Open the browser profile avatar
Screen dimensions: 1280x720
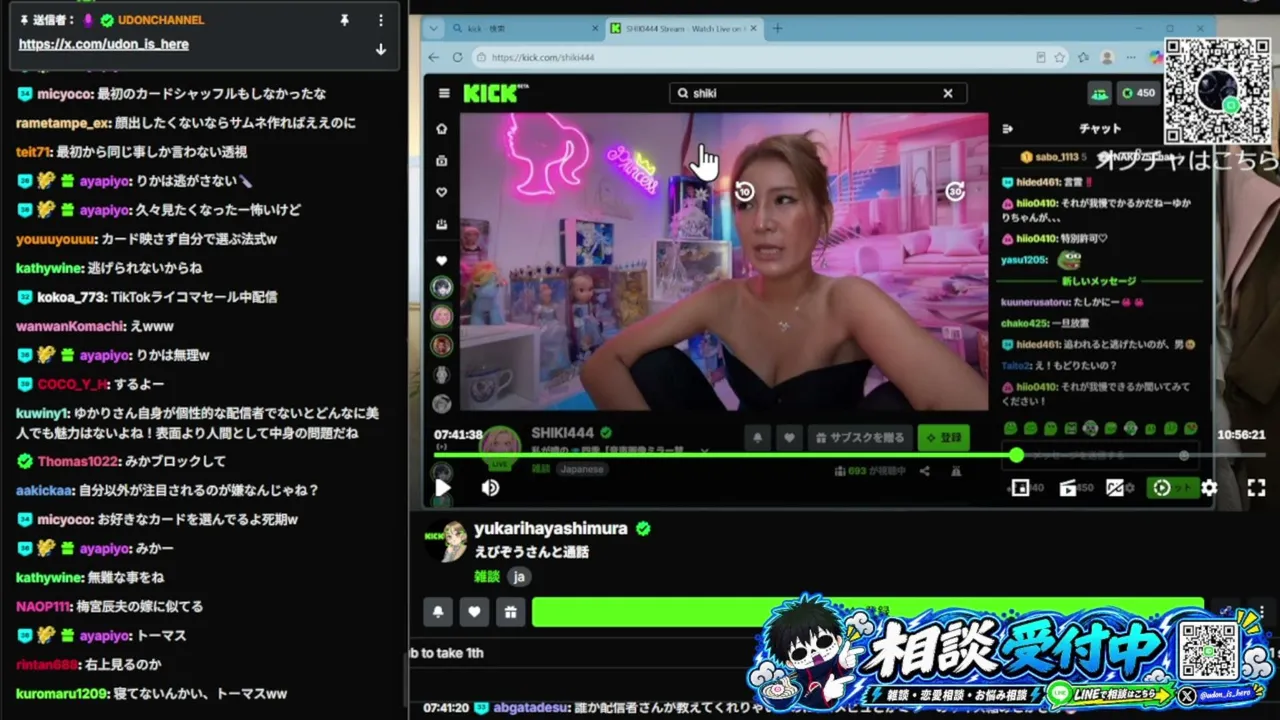(x=1107, y=57)
